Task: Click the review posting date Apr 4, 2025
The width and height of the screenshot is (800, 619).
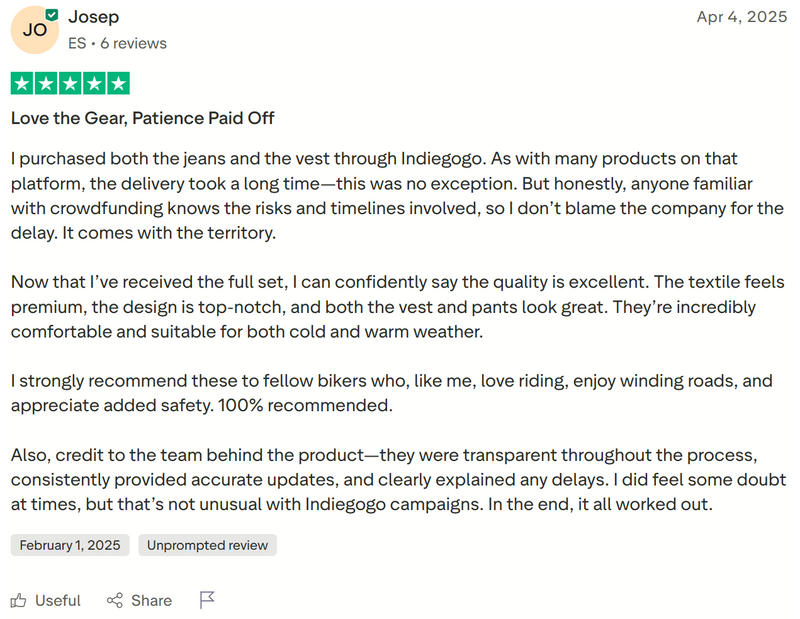Action: pyautogui.click(x=742, y=16)
